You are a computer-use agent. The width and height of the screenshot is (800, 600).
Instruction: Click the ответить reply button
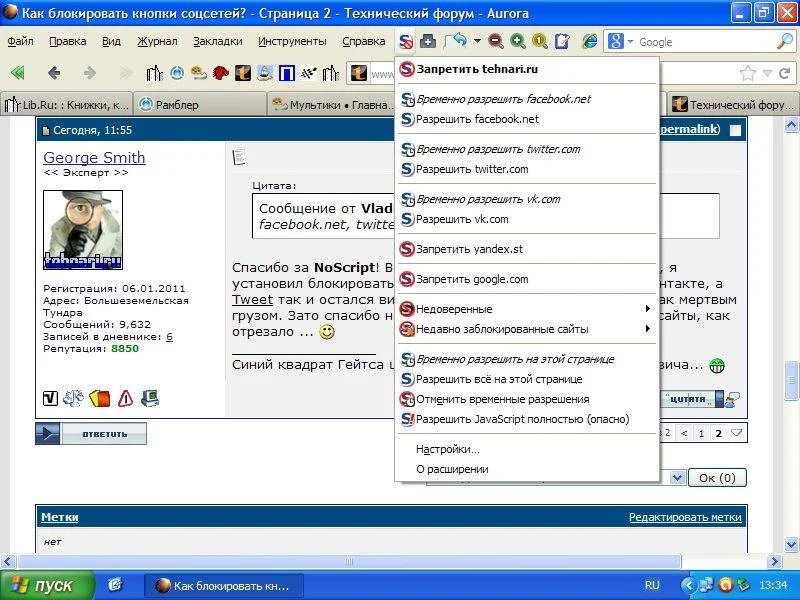point(91,434)
